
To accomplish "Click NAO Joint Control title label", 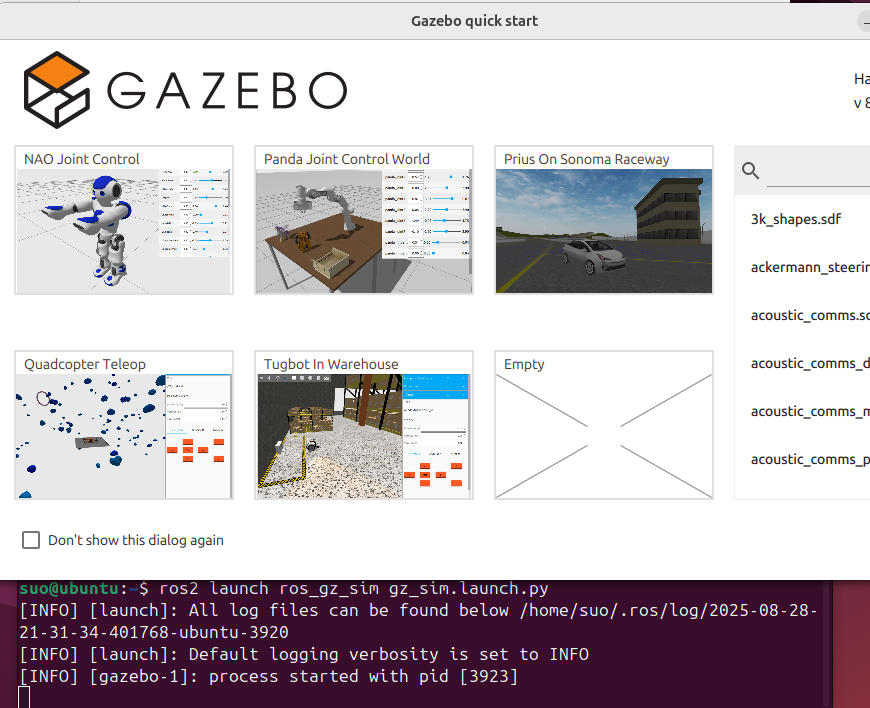I will (82, 159).
